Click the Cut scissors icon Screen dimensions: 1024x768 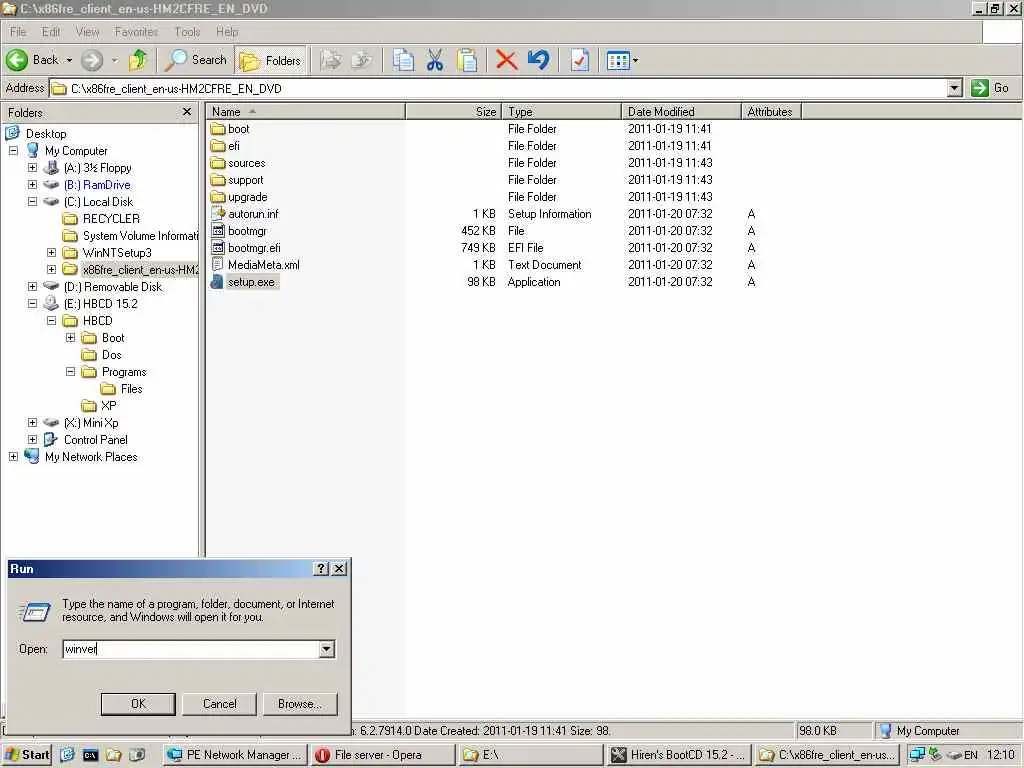click(x=435, y=60)
